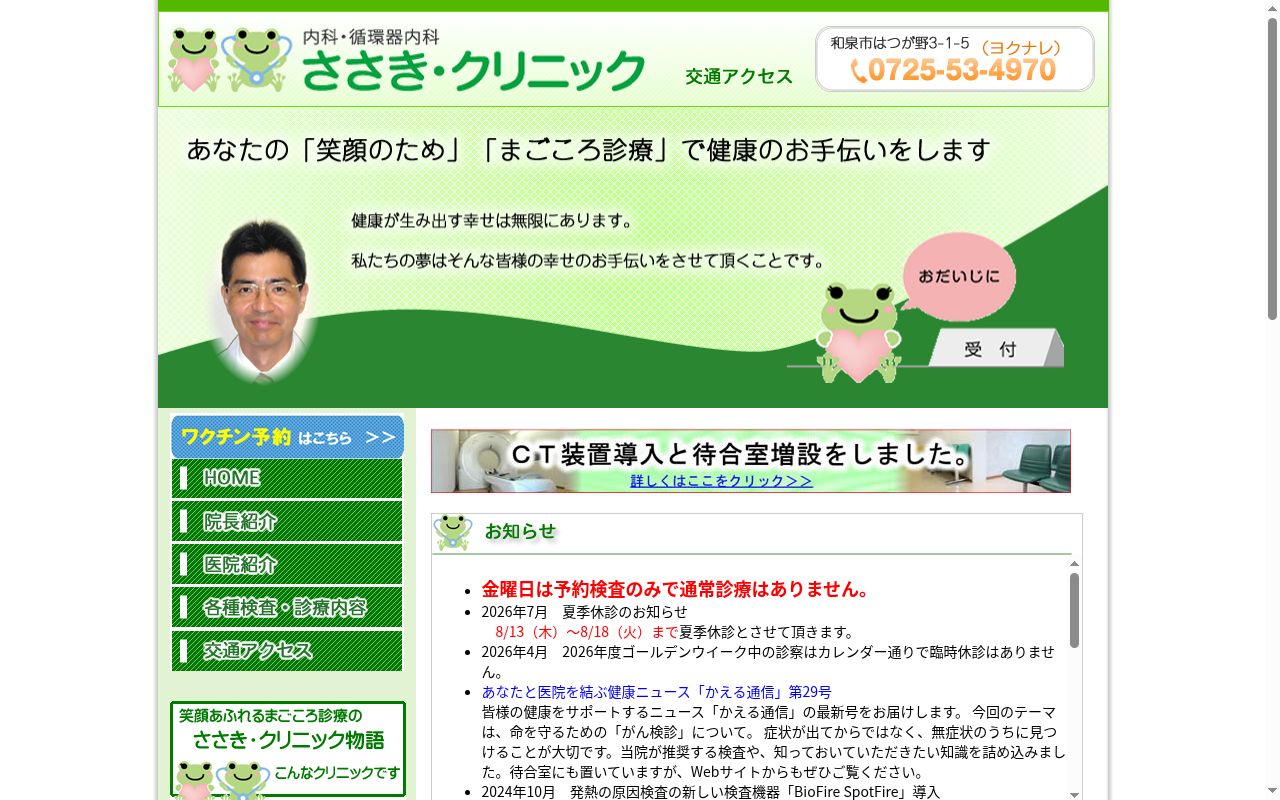Go to the HOME menu item
This screenshot has width=1280, height=800.
point(287,478)
